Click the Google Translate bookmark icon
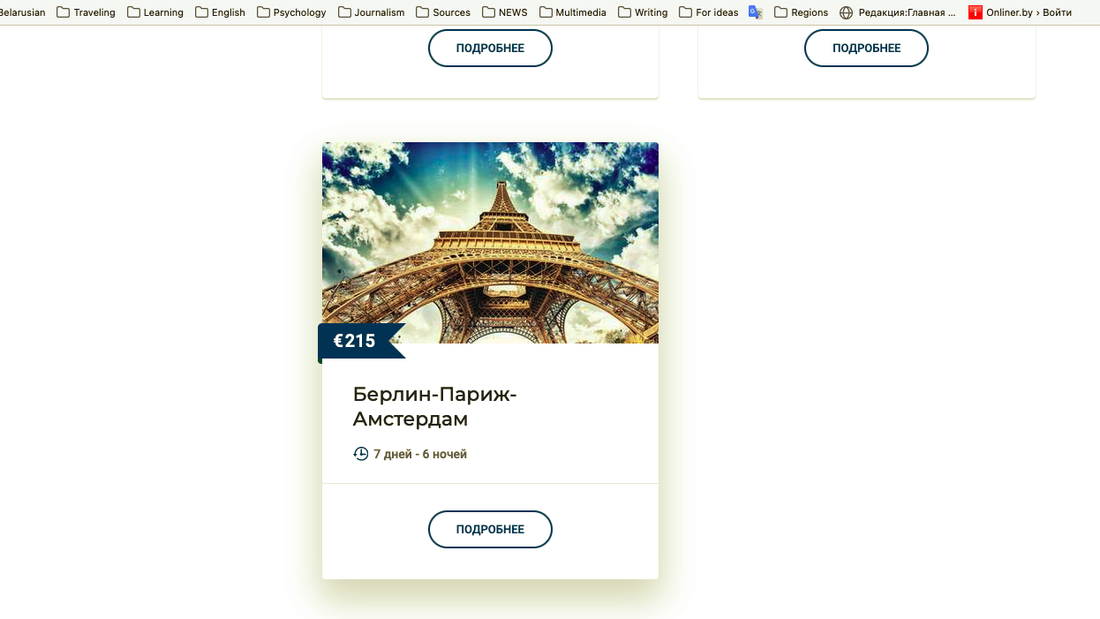The image size is (1100, 619). [x=756, y=12]
